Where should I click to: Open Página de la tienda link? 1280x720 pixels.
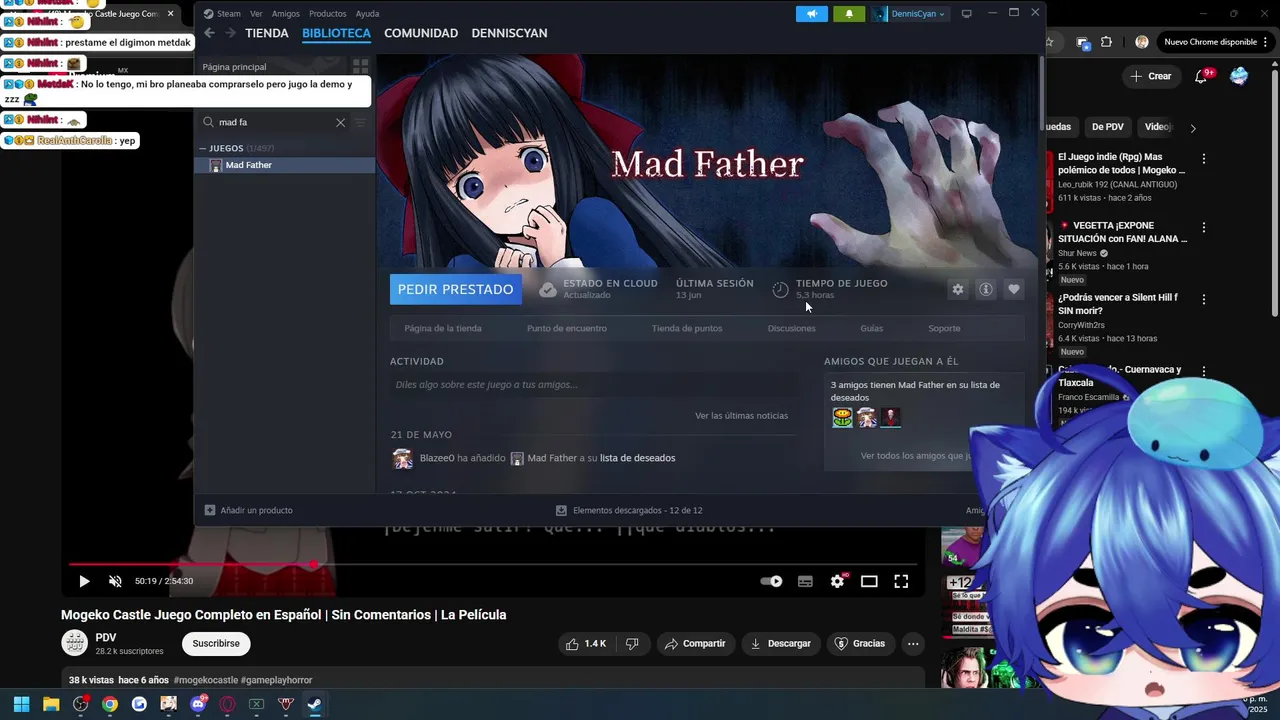tap(443, 328)
